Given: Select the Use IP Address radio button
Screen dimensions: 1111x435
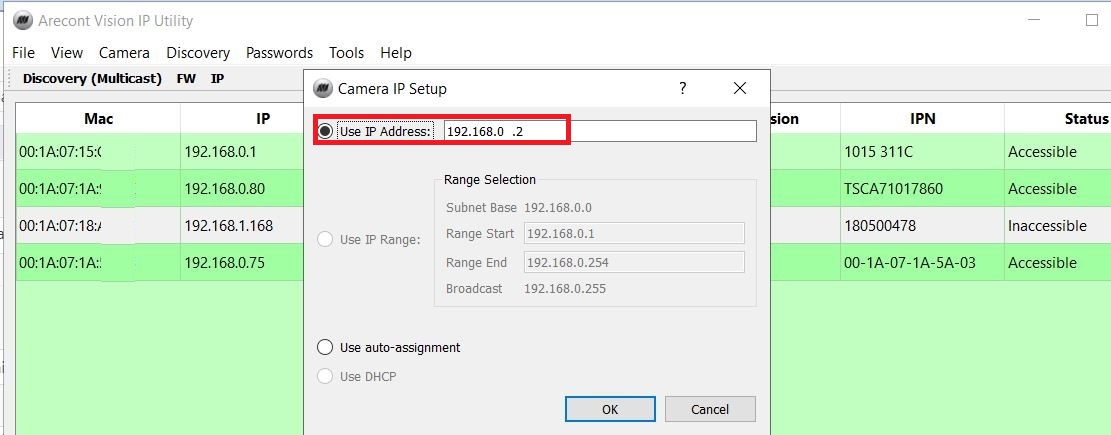Looking at the screenshot, I should (x=325, y=131).
